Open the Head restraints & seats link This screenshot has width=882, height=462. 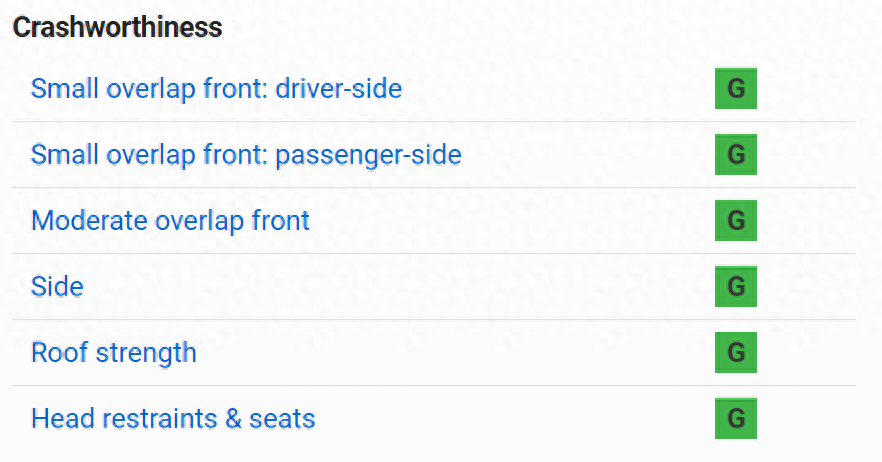click(x=173, y=418)
